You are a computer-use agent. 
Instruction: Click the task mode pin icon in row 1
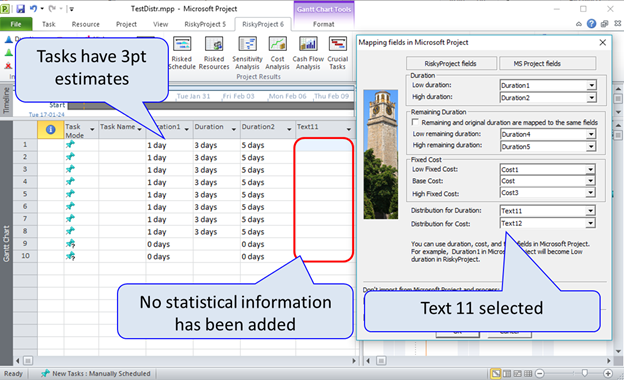(70, 144)
